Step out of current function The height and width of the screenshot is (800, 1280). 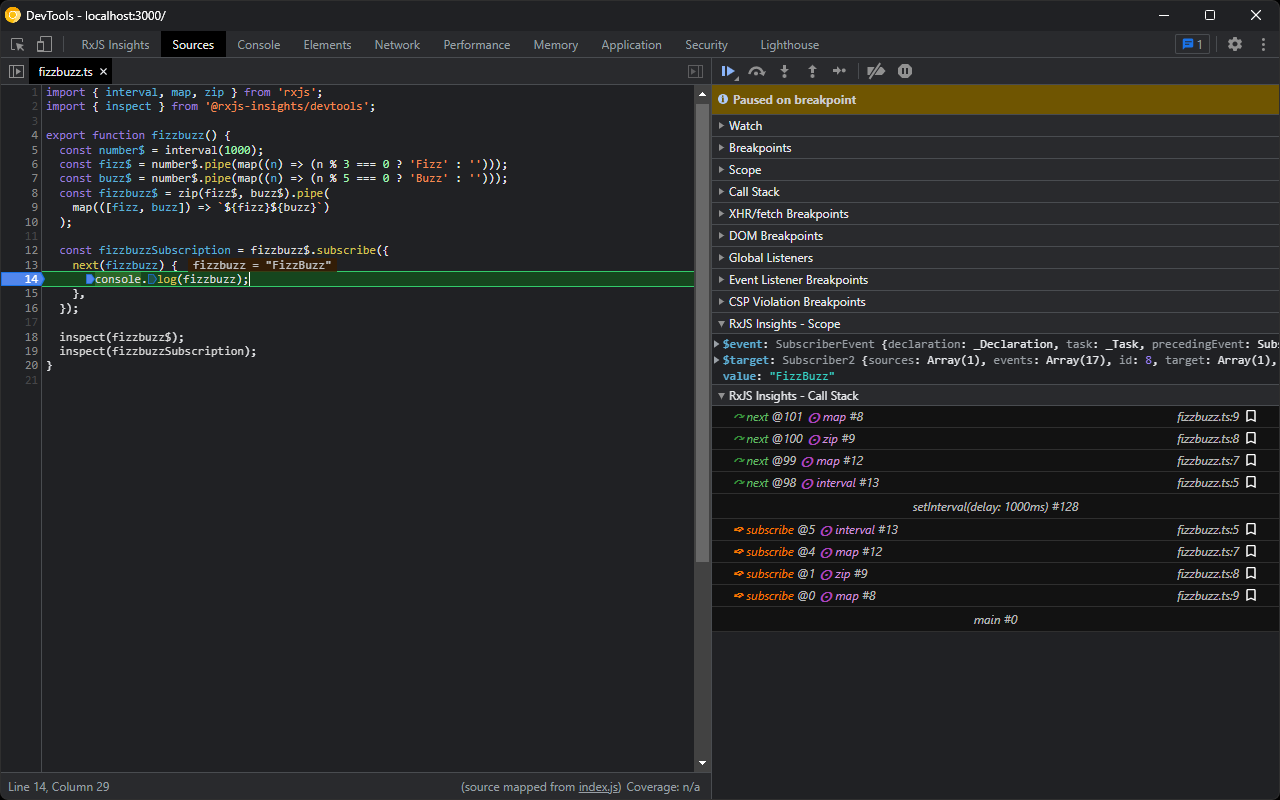pos(812,71)
